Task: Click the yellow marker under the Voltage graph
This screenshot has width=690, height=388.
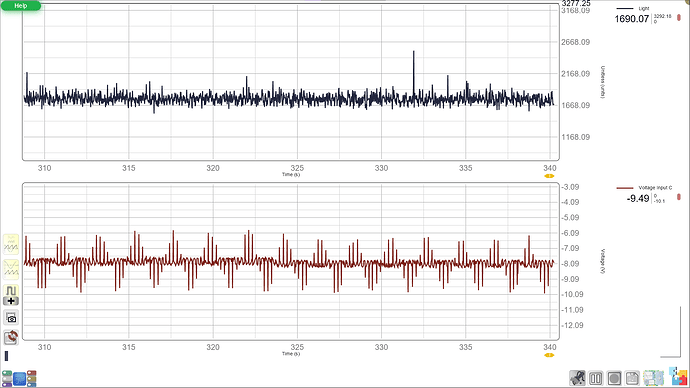Action: [x=549, y=355]
